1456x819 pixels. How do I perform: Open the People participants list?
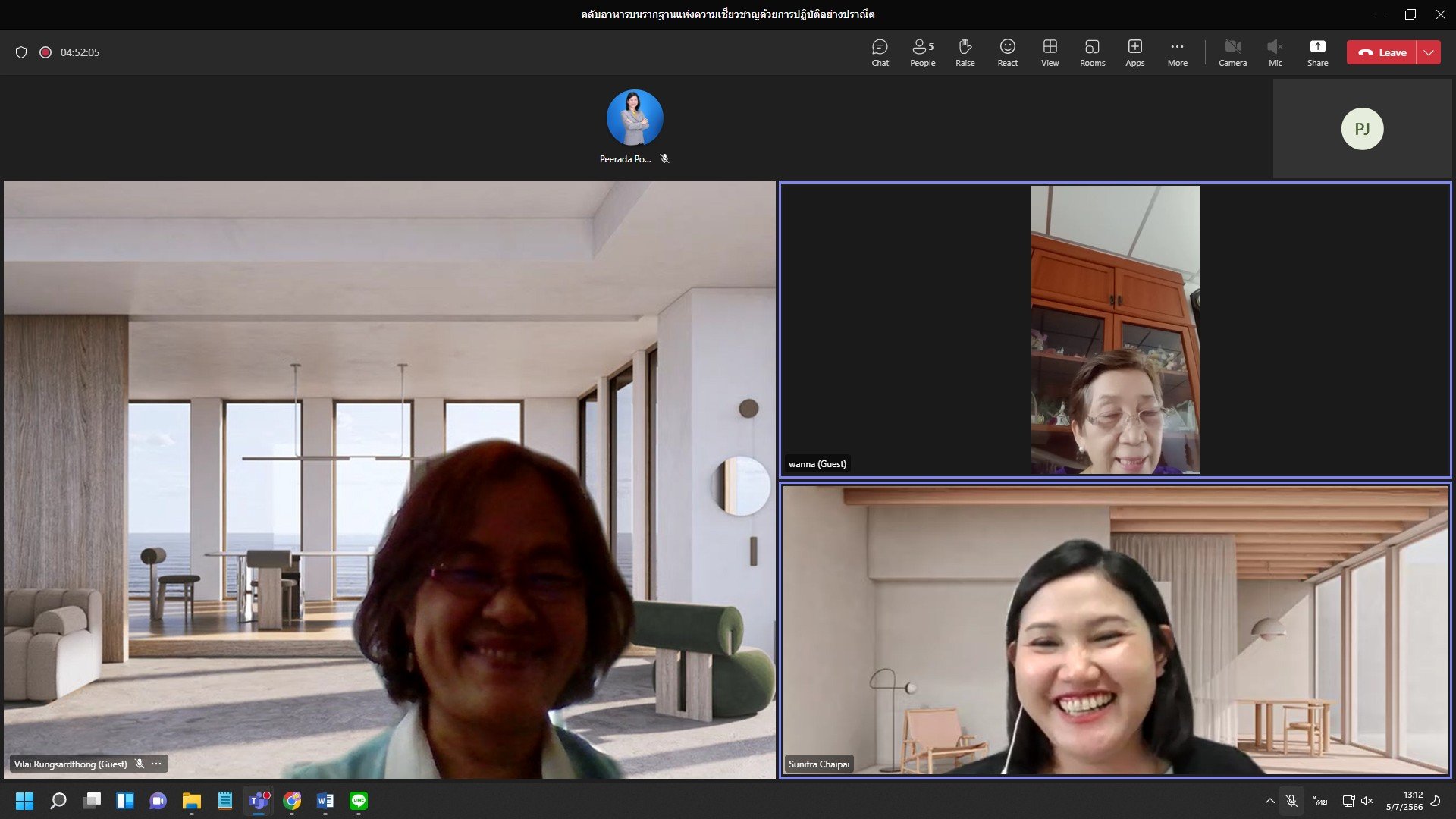coord(922,52)
